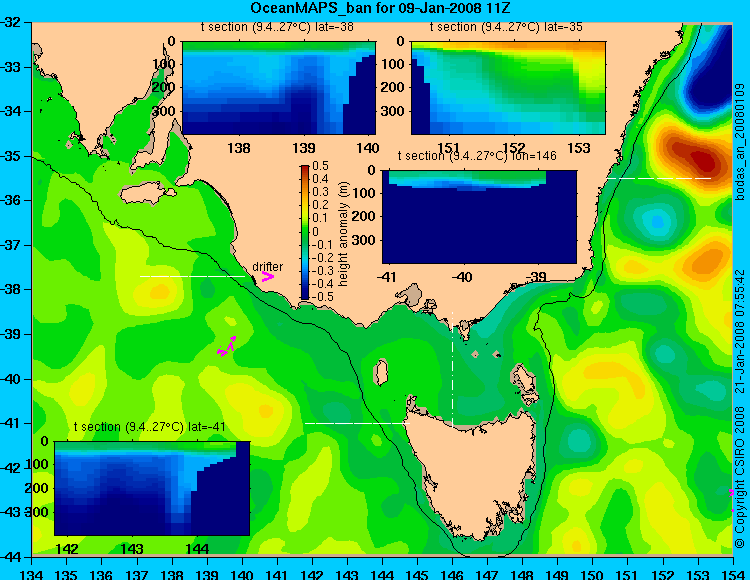Click the dark red eddy off the east coast
The width and height of the screenshot is (750, 580).
coord(694,156)
